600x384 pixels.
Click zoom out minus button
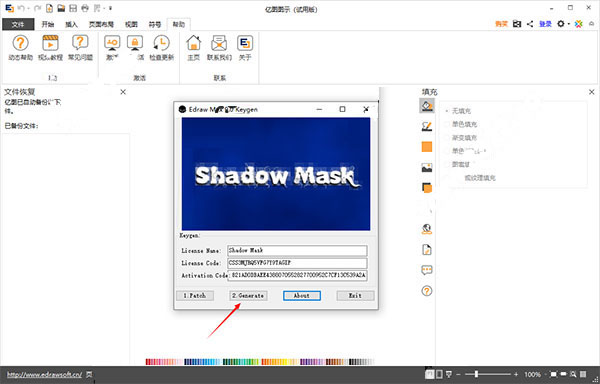coord(459,374)
